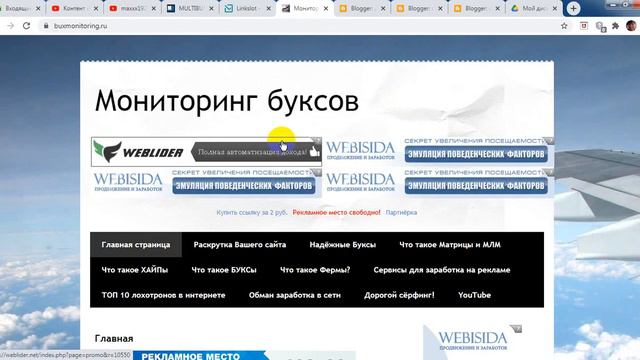Focus the buxmonitoring.ru address bar

click(x=302, y=26)
